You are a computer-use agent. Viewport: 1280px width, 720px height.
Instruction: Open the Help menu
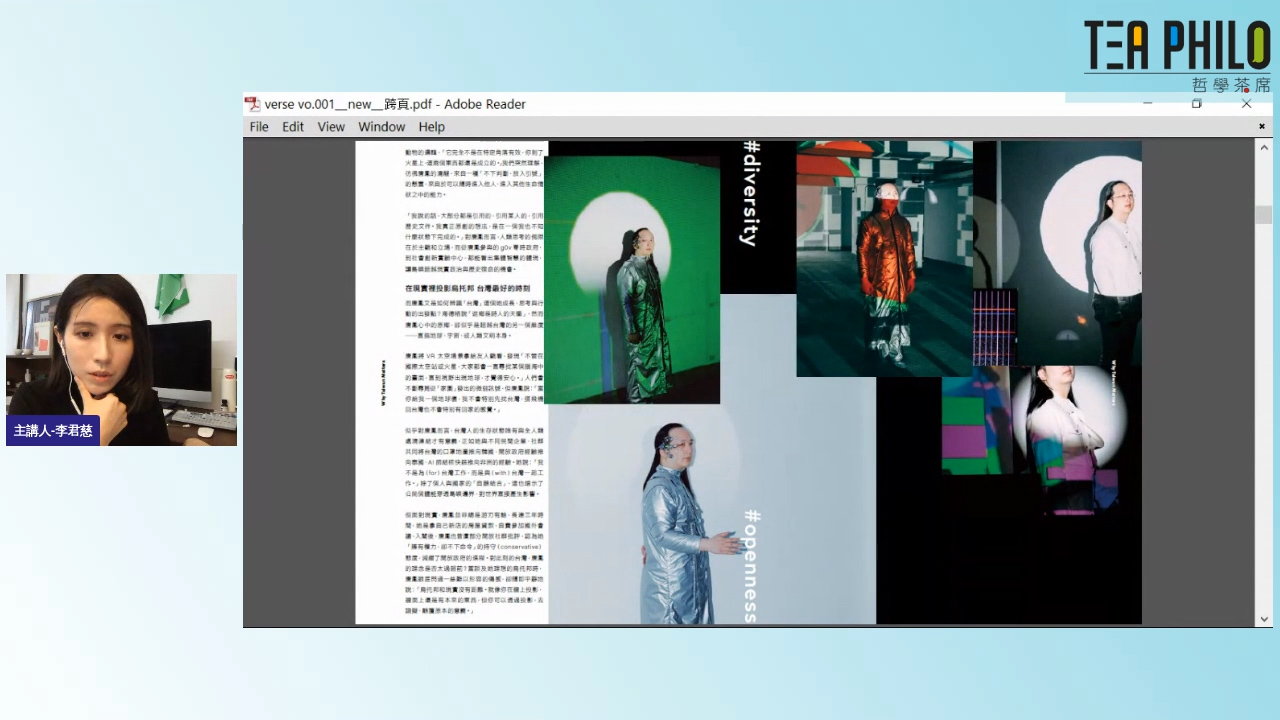[x=432, y=127]
